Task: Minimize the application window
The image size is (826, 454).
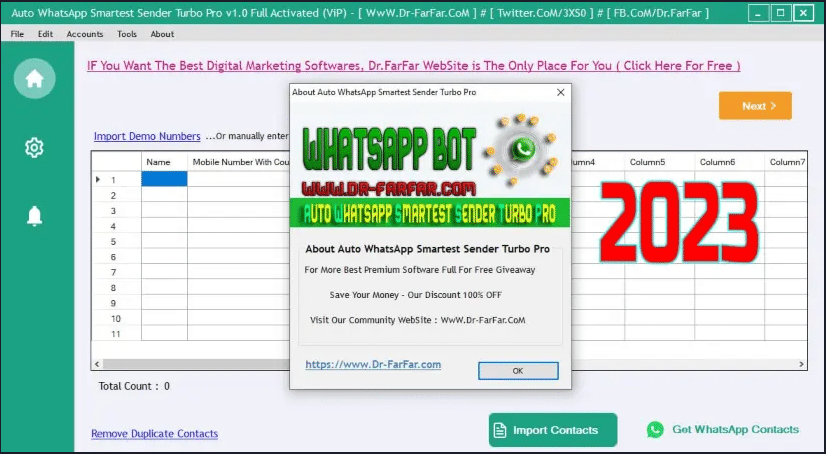Action: pos(758,13)
